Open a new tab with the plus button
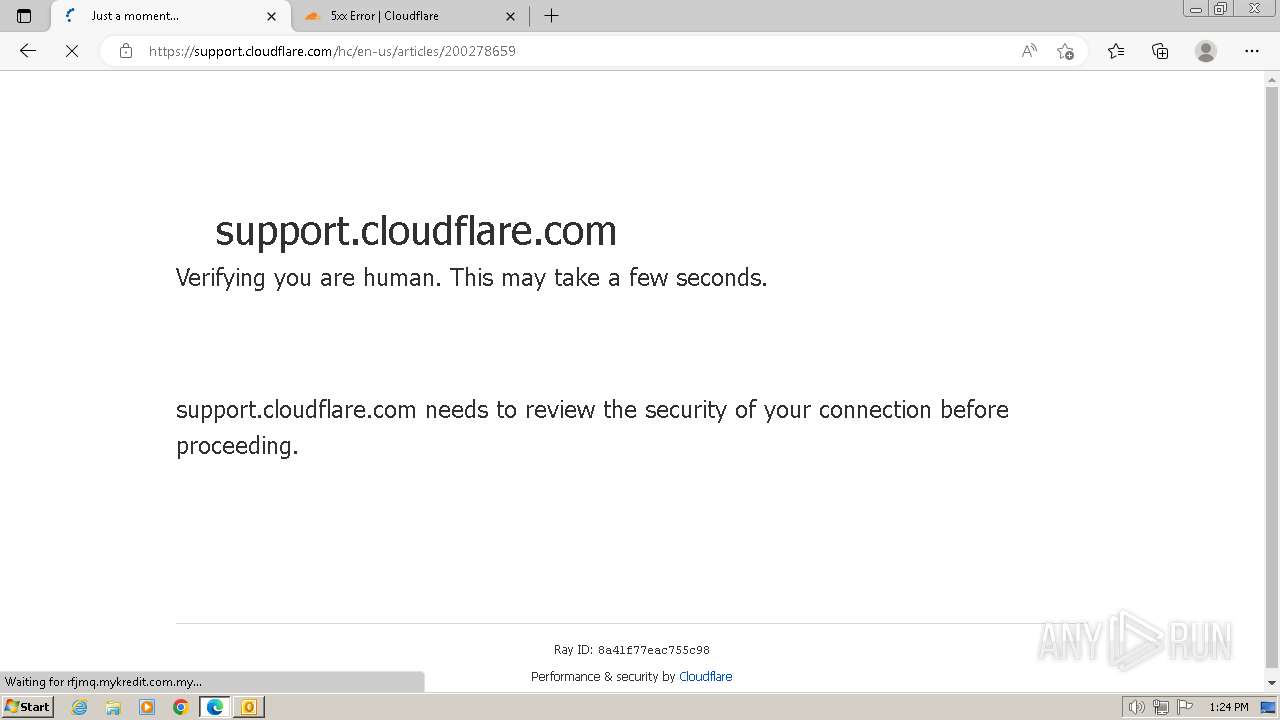Viewport: 1280px width, 720px height. point(551,16)
